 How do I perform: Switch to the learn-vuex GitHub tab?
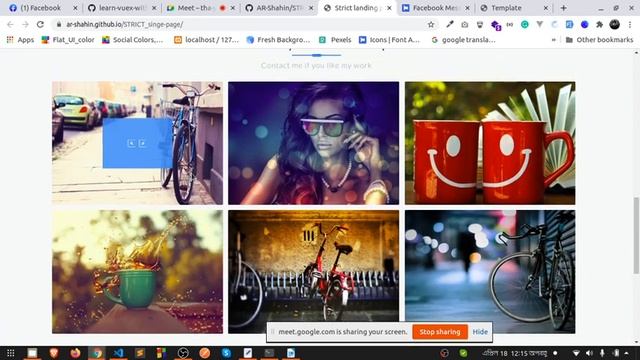[x=122, y=8]
